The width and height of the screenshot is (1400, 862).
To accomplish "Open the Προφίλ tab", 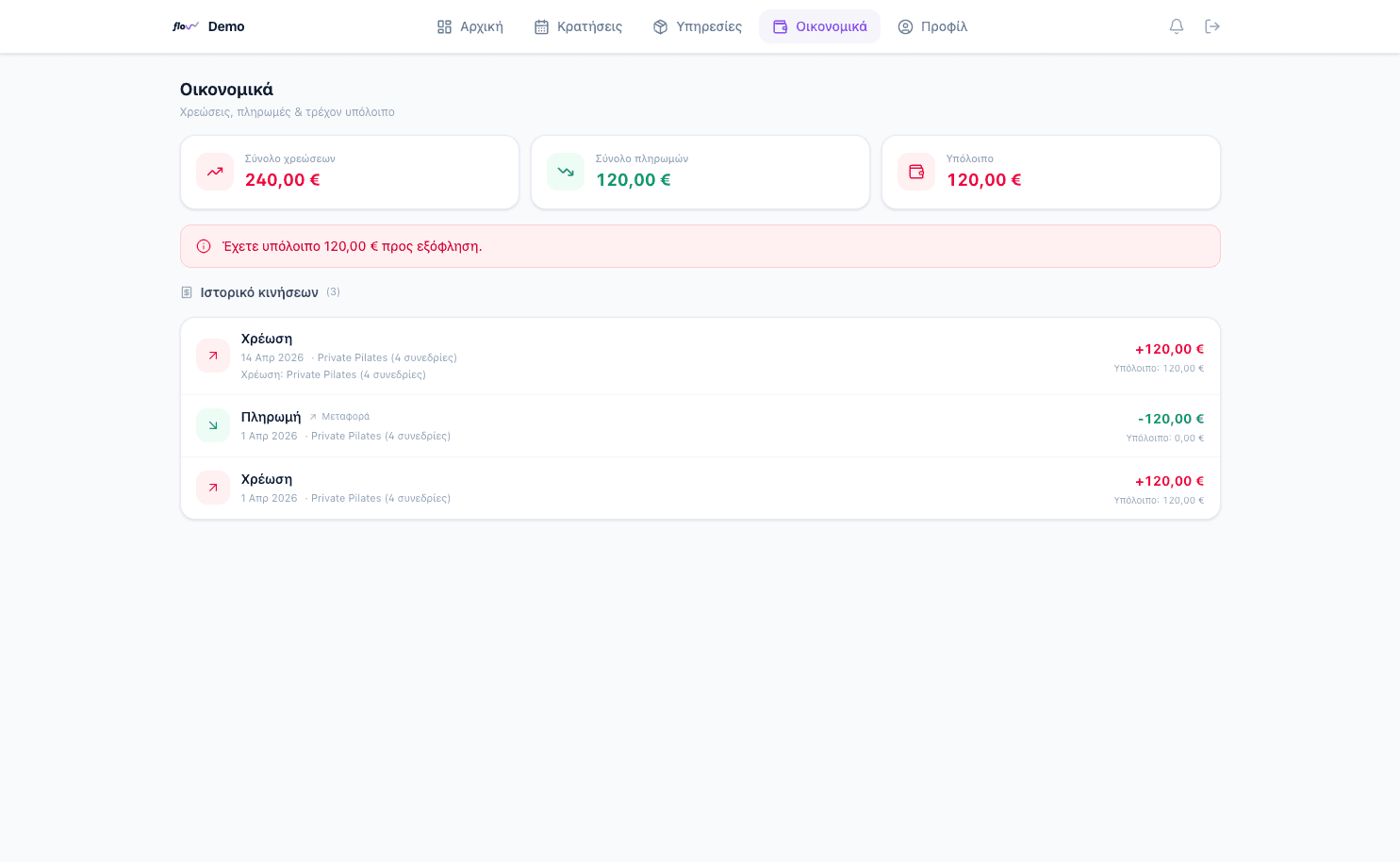I will (x=932, y=26).
